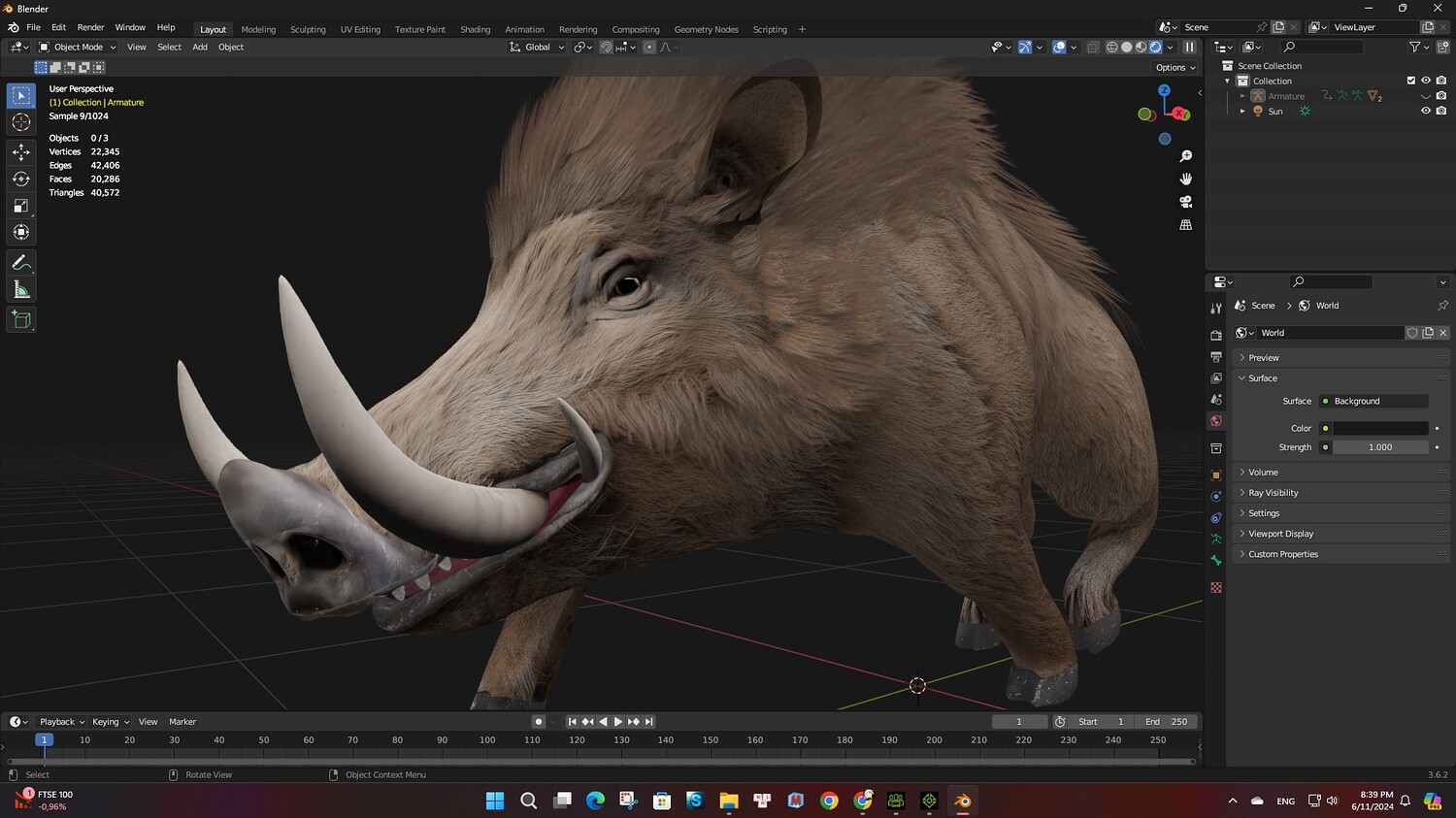Expand the Ray Visibility panel

click(x=1273, y=493)
